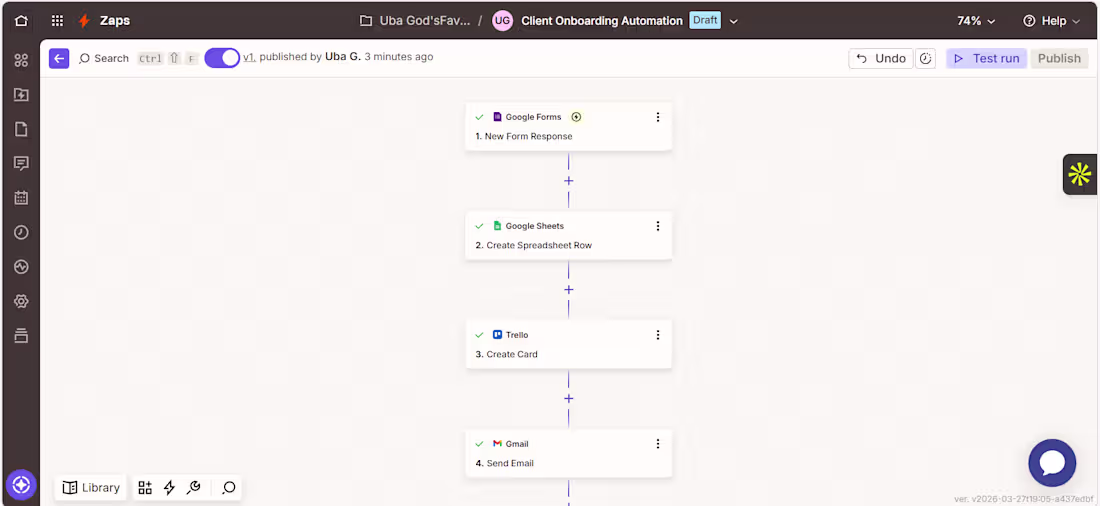The height and width of the screenshot is (506, 1100).
Task: Select the Google Forms trigger step
Action: 568,126
